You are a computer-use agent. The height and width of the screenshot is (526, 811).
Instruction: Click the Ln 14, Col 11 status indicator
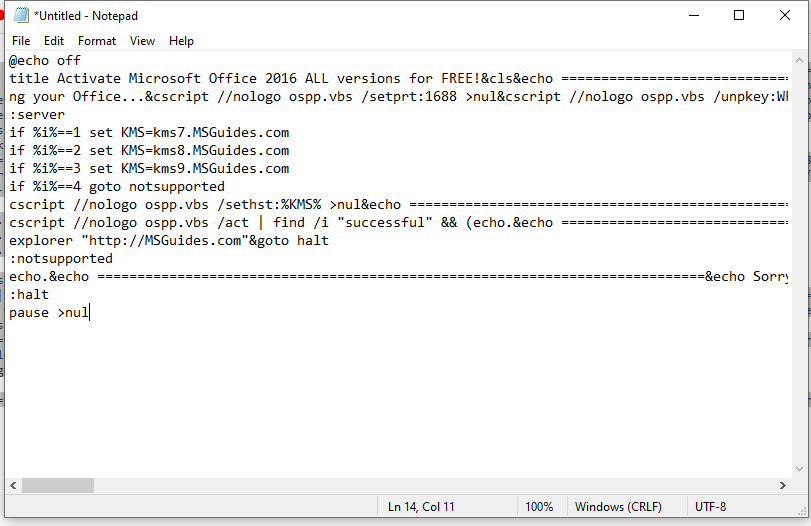tap(421, 507)
